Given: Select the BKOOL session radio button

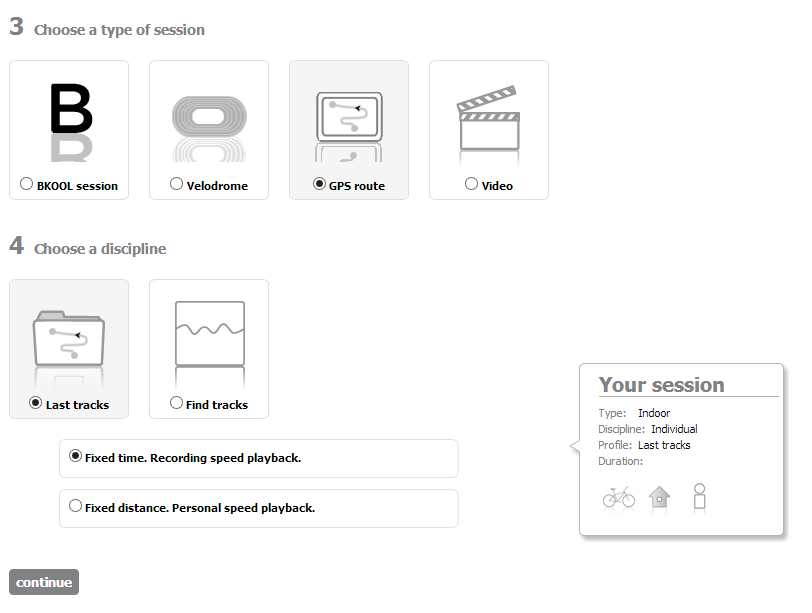Looking at the screenshot, I should click(x=26, y=184).
